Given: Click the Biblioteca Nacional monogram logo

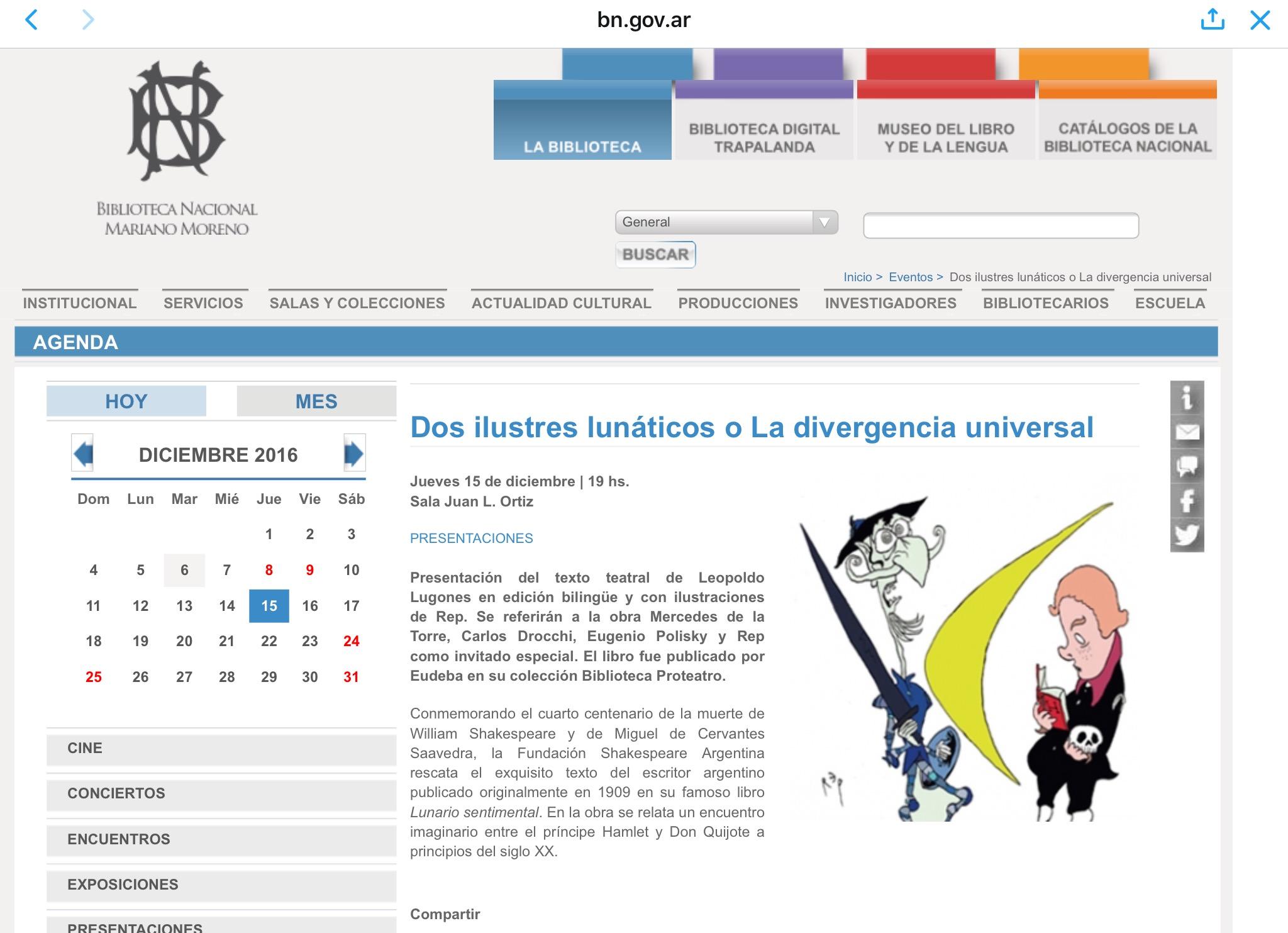Looking at the screenshot, I should [176, 120].
